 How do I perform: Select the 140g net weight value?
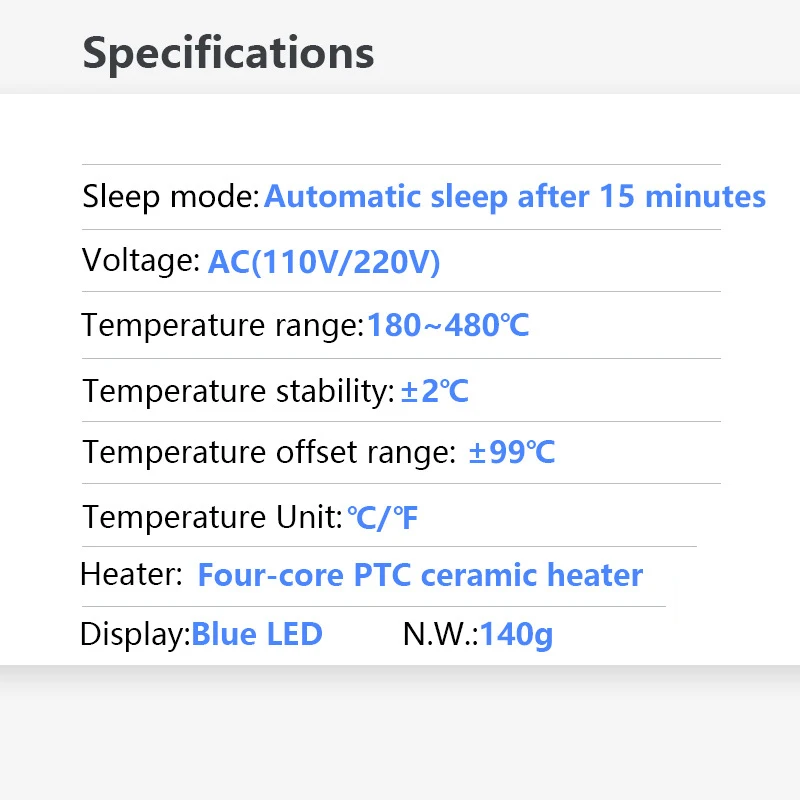coord(517,634)
